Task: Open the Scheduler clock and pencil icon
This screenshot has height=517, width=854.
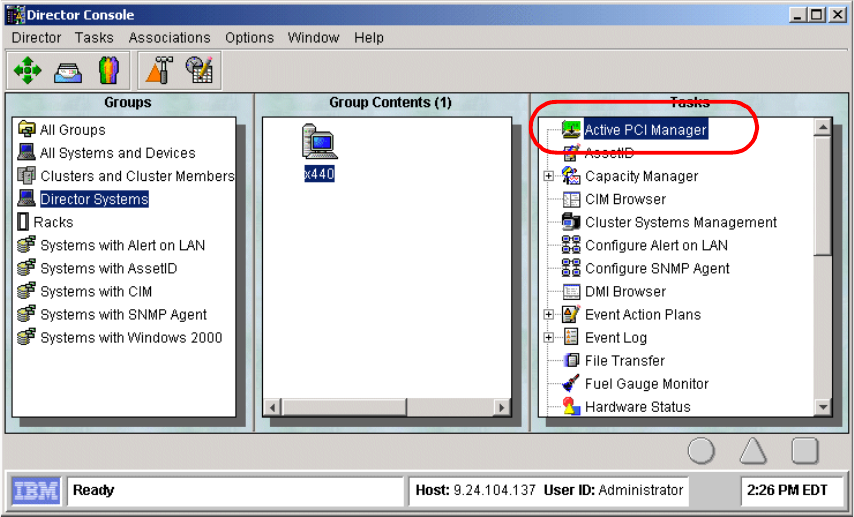Action: coord(199,70)
